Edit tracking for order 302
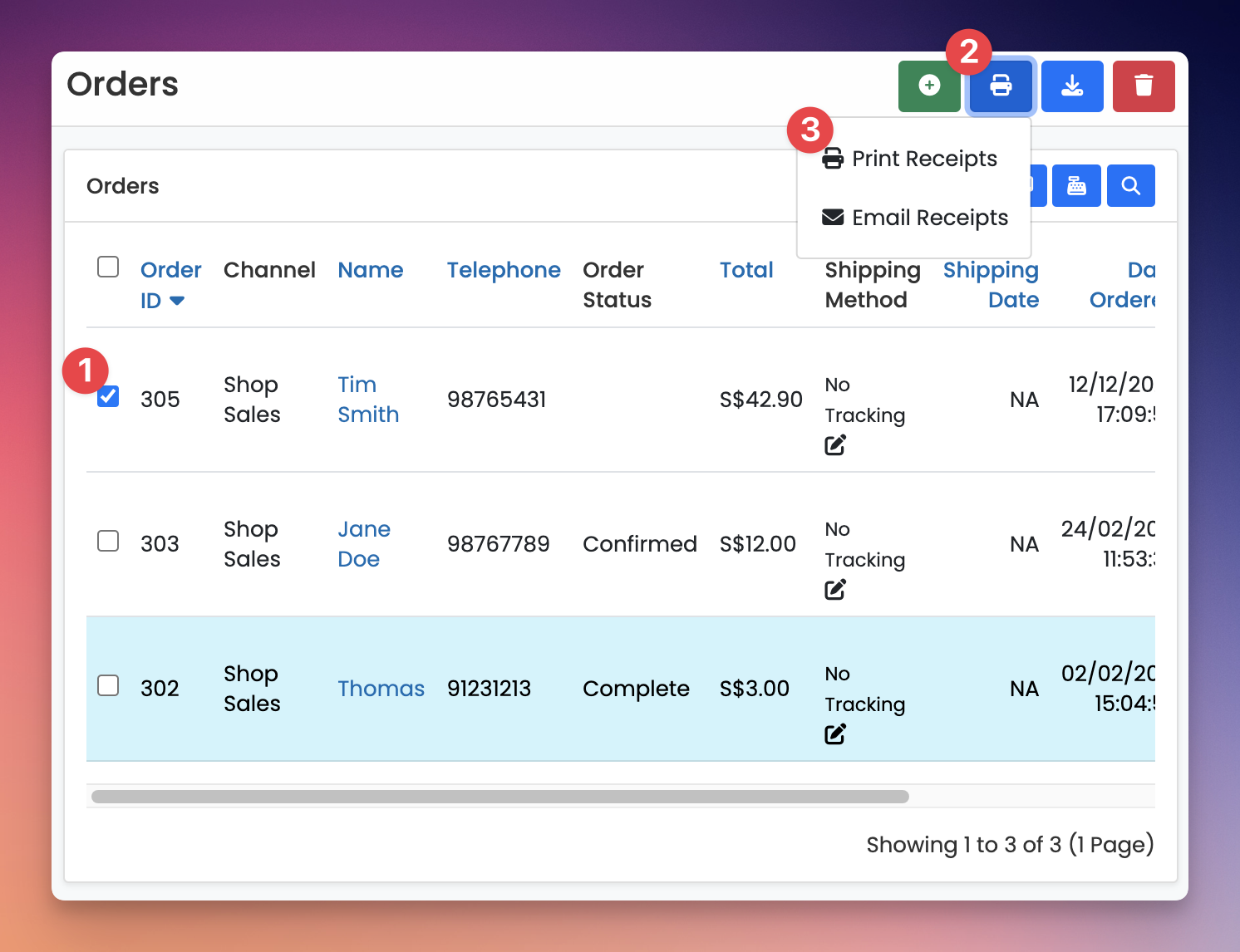 tap(835, 734)
